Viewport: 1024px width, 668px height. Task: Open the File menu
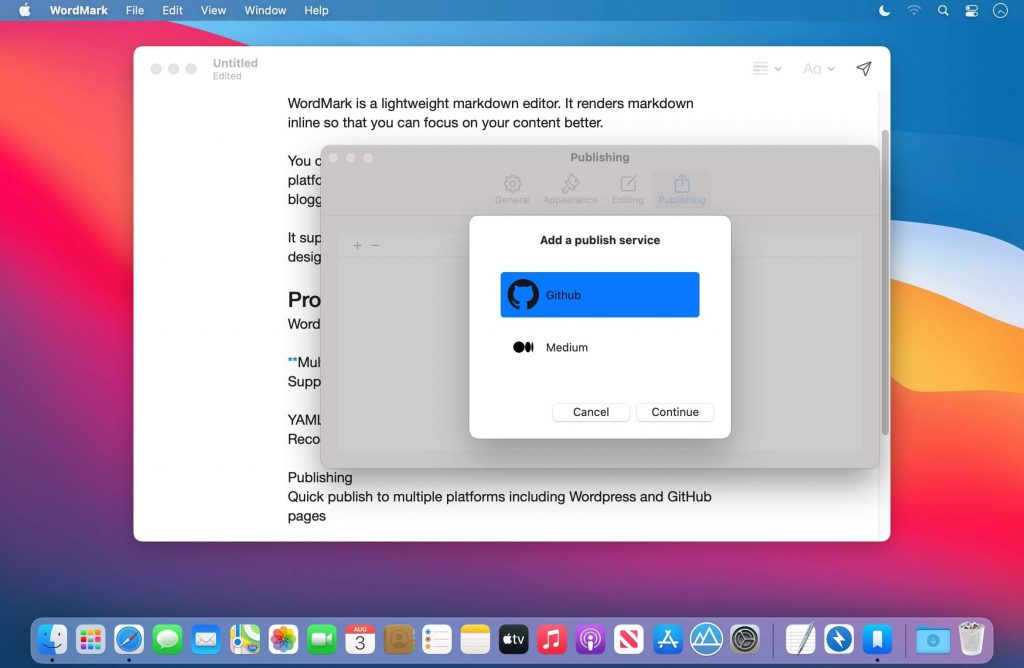point(134,10)
